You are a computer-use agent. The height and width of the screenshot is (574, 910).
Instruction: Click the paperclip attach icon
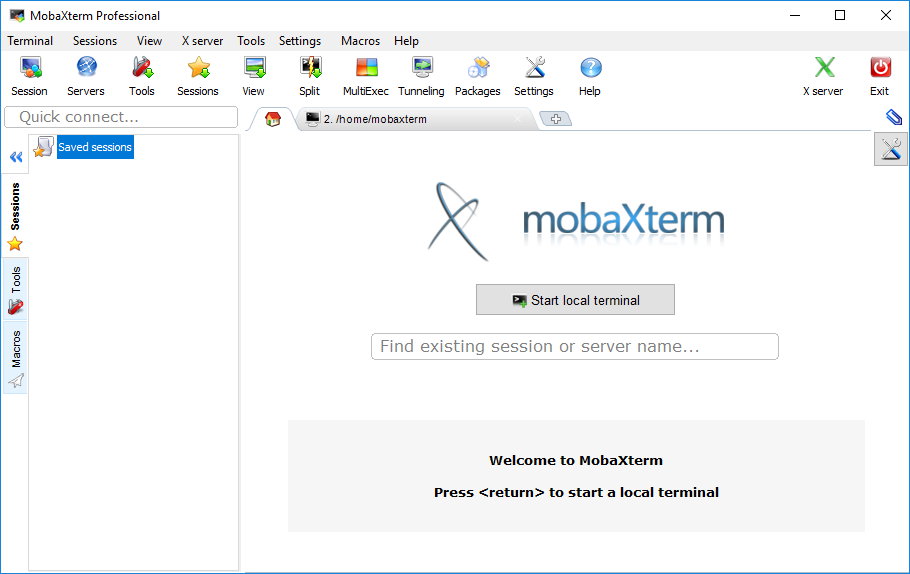(x=894, y=117)
